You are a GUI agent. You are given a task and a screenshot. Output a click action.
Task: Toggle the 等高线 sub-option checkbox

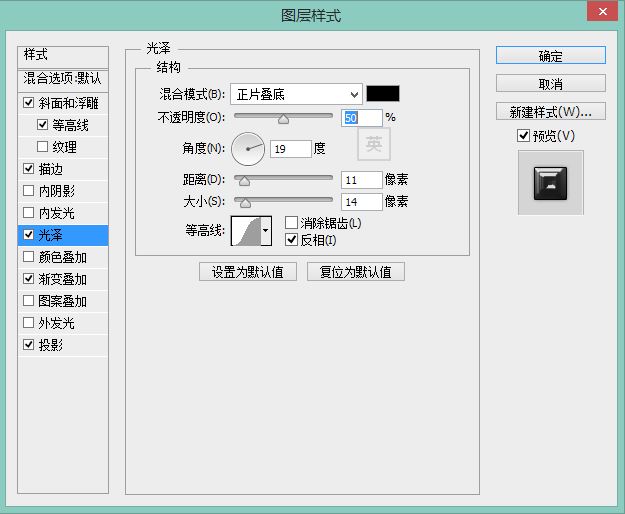[x=42, y=125]
